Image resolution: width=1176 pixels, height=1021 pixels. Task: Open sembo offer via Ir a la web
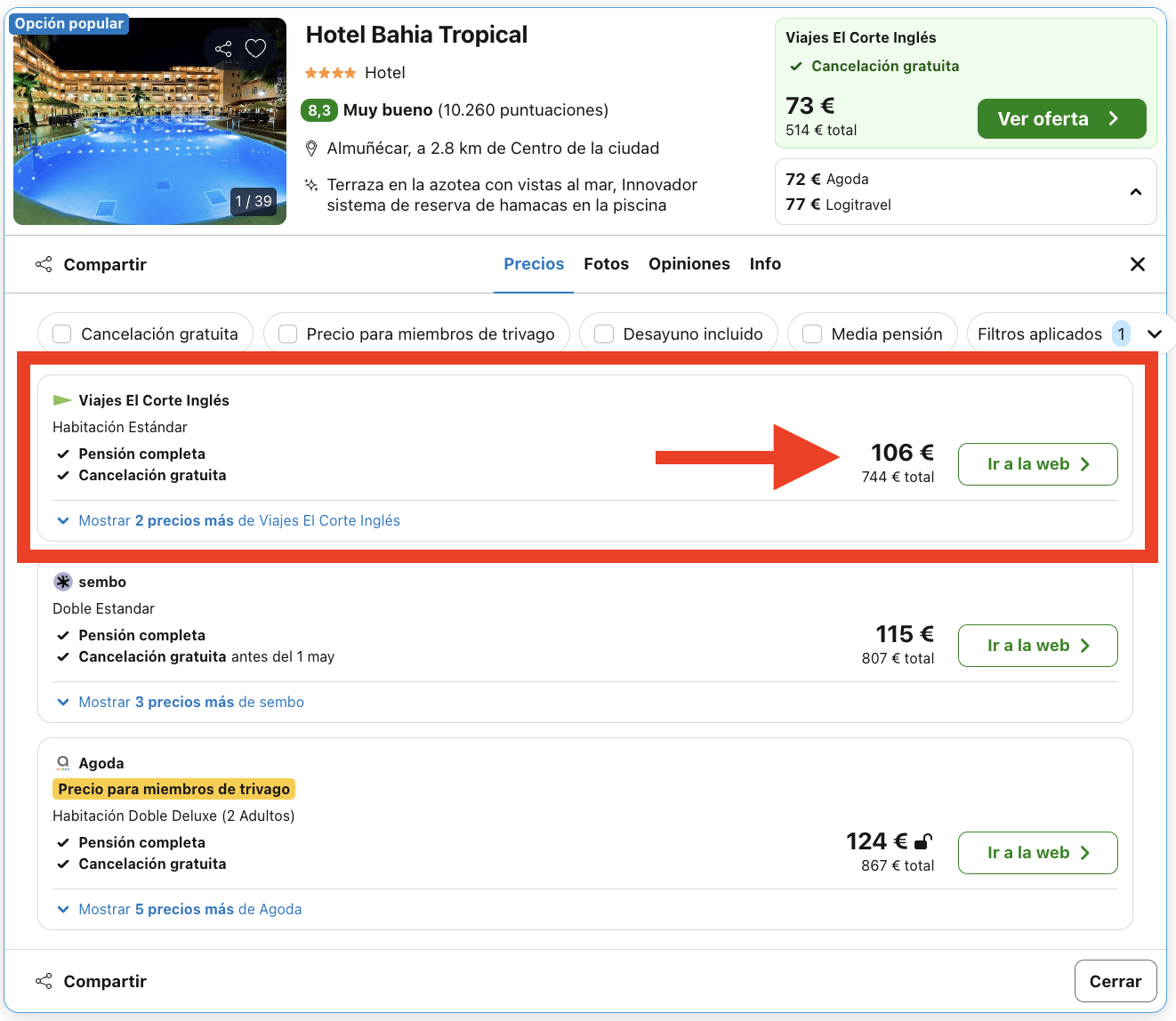pos(1037,645)
